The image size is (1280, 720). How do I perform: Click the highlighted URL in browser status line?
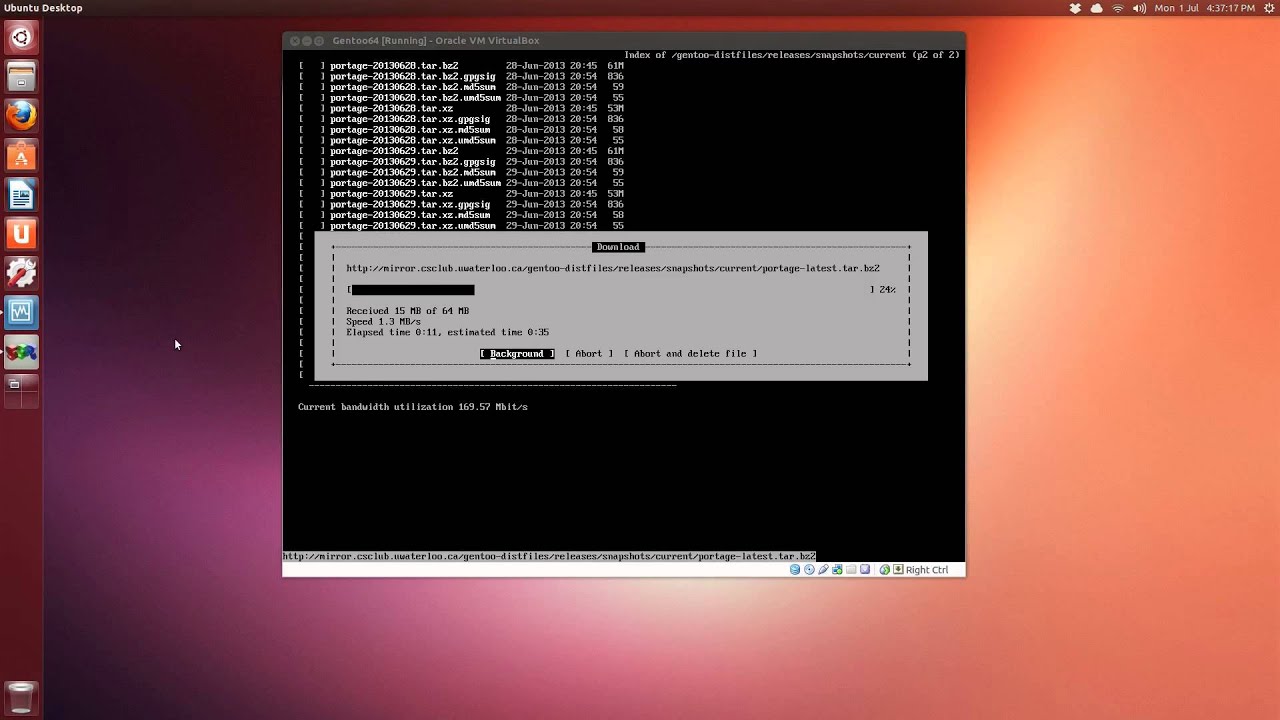(x=549, y=556)
